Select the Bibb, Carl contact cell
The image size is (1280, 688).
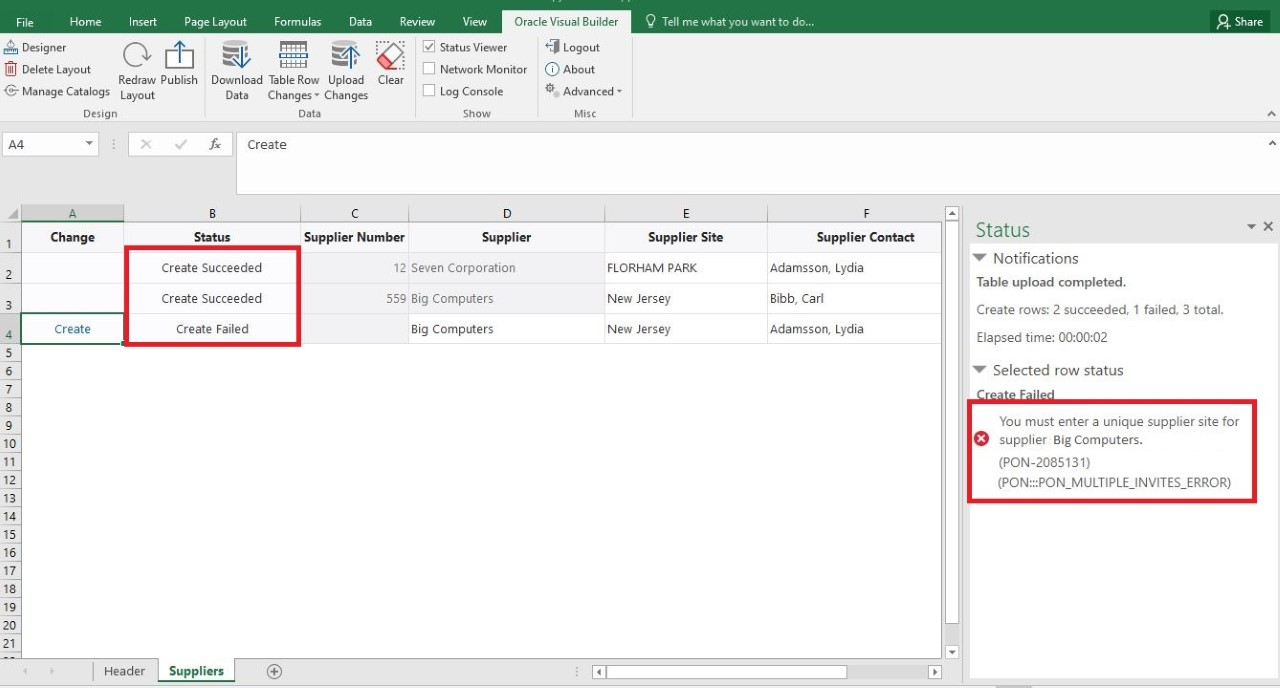pos(854,298)
